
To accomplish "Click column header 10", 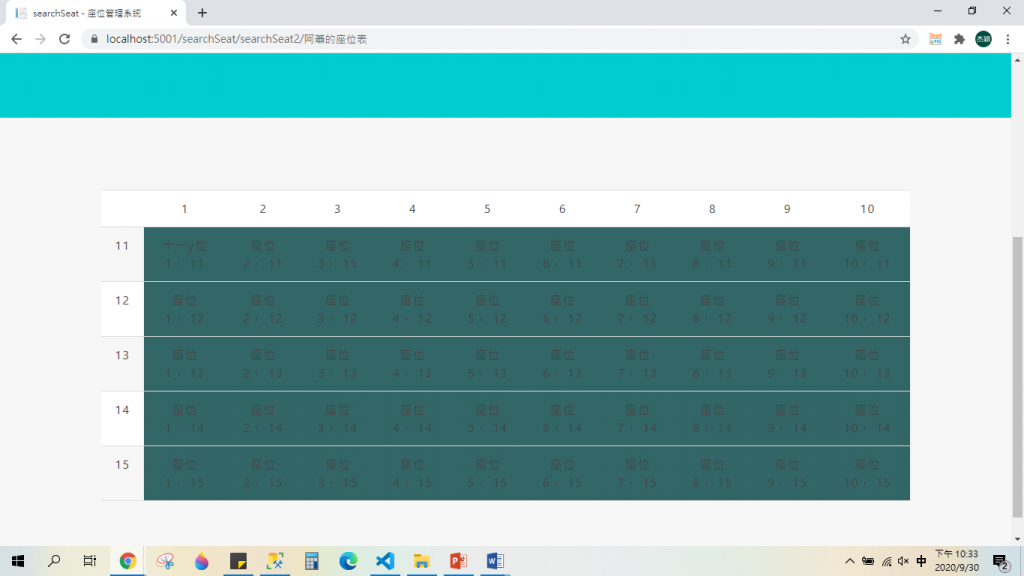I will click(x=867, y=209).
